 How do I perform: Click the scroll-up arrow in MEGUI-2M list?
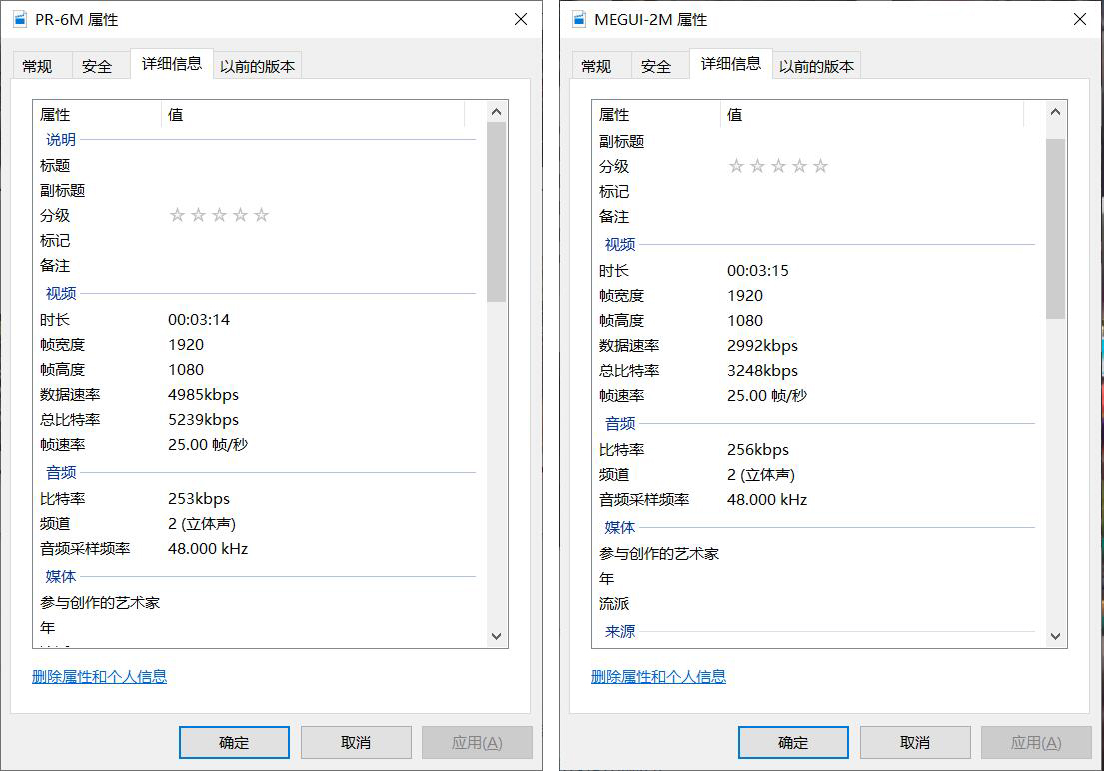click(x=1056, y=112)
